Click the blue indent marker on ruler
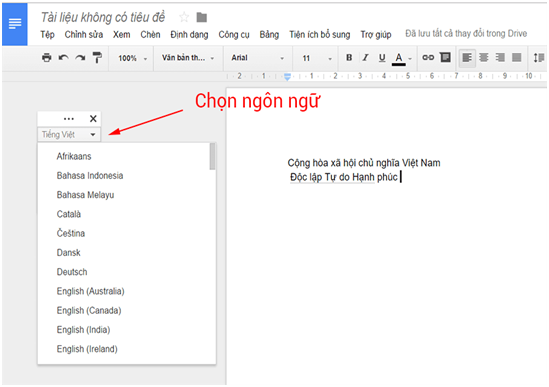Image resolution: width=549 pixels, height=387 pixels. pos(287,77)
